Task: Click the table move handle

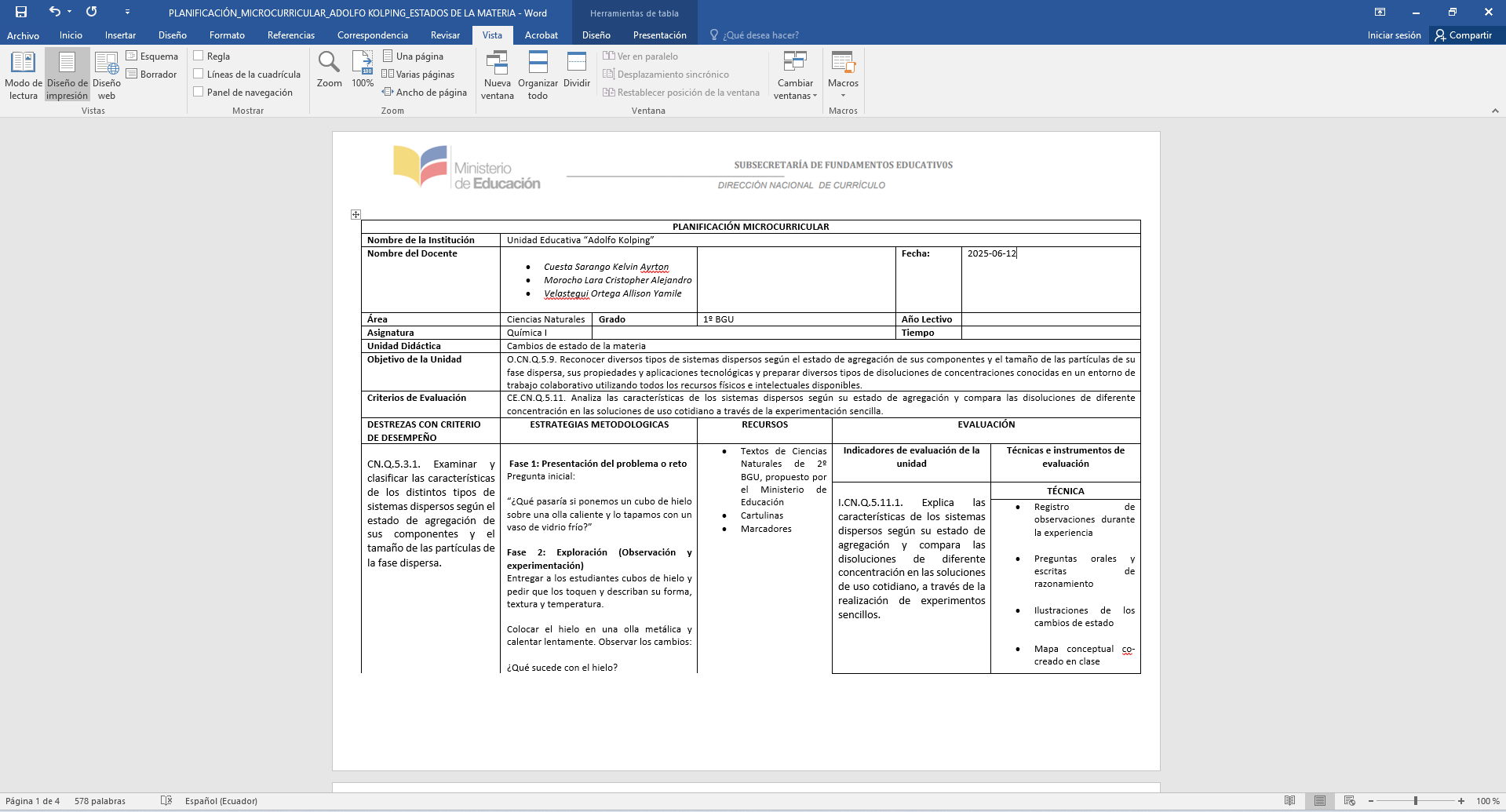Action: click(x=356, y=214)
